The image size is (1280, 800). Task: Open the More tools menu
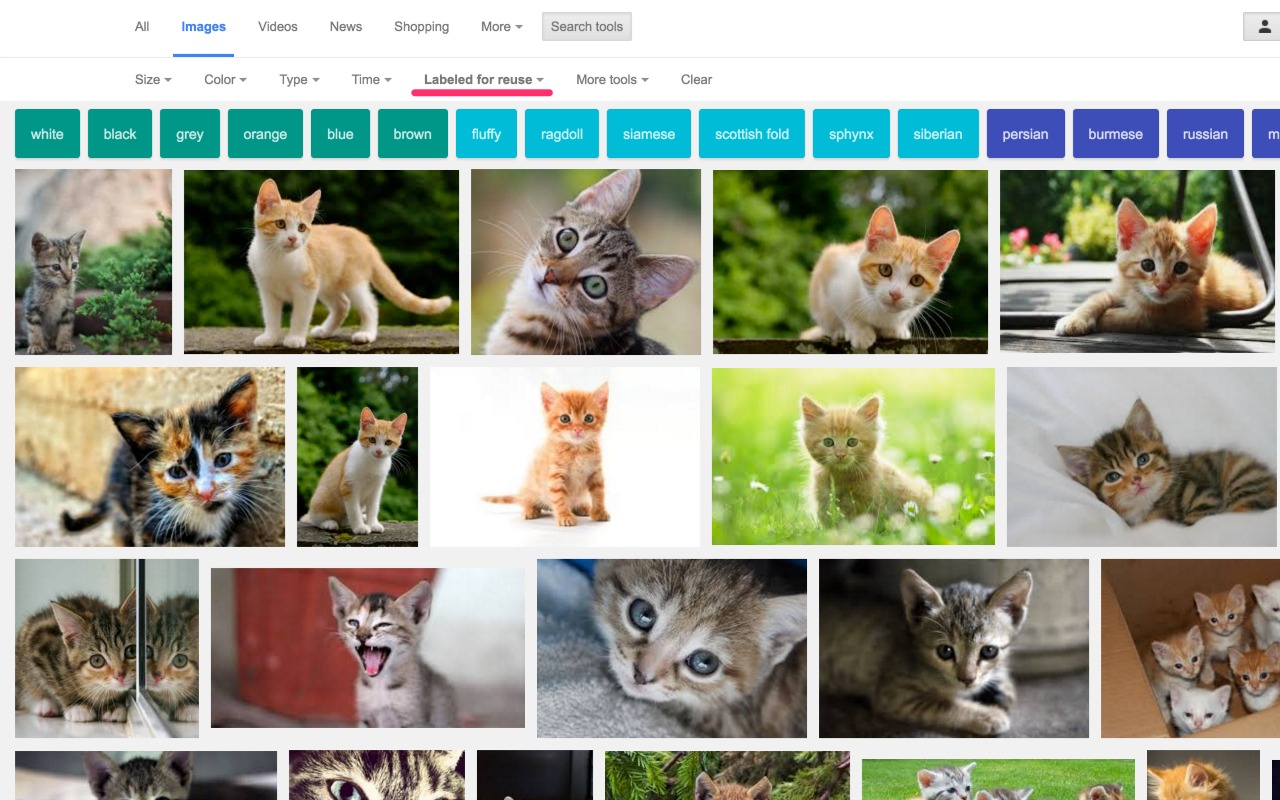point(612,79)
